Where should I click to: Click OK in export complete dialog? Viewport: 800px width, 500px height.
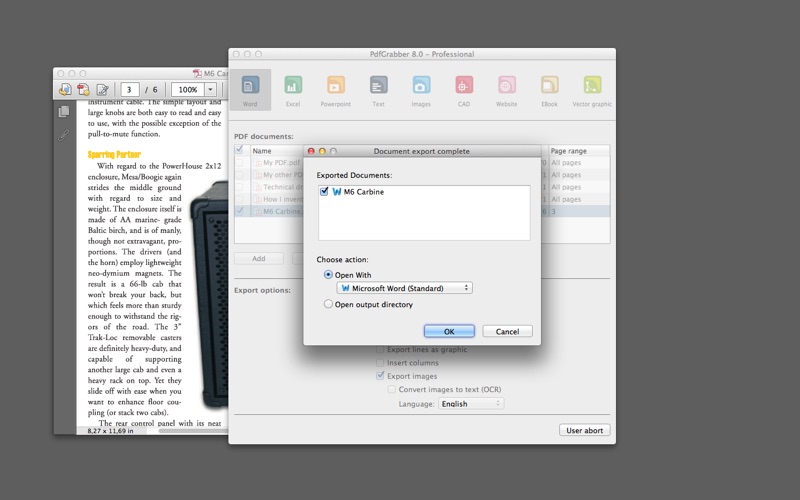point(449,331)
